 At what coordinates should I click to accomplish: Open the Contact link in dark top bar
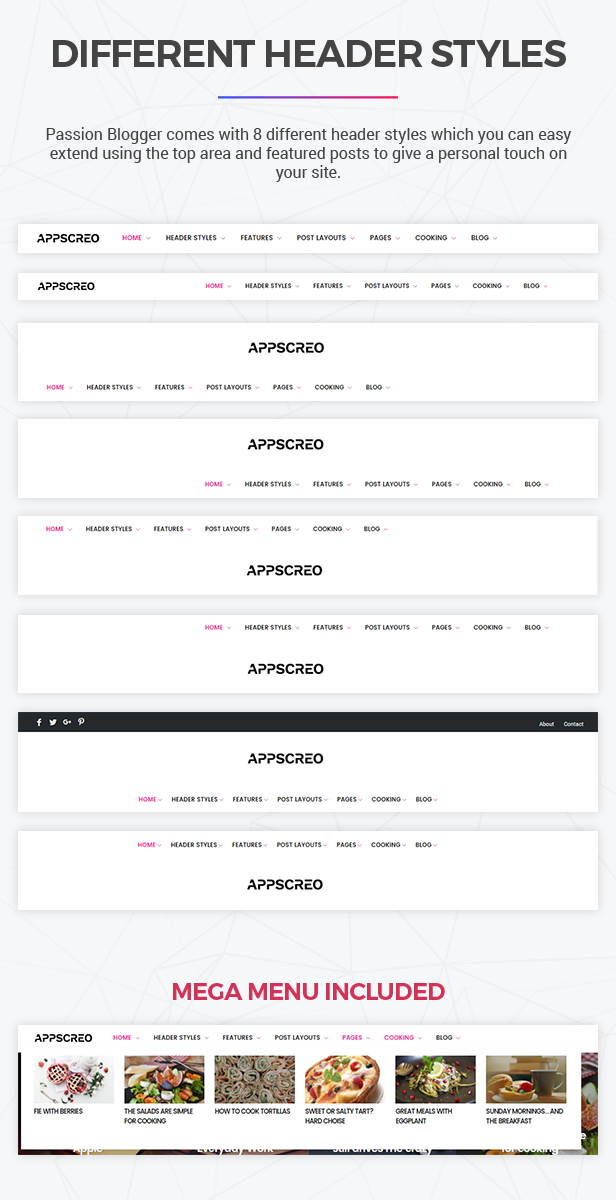click(x=573, y=724)
